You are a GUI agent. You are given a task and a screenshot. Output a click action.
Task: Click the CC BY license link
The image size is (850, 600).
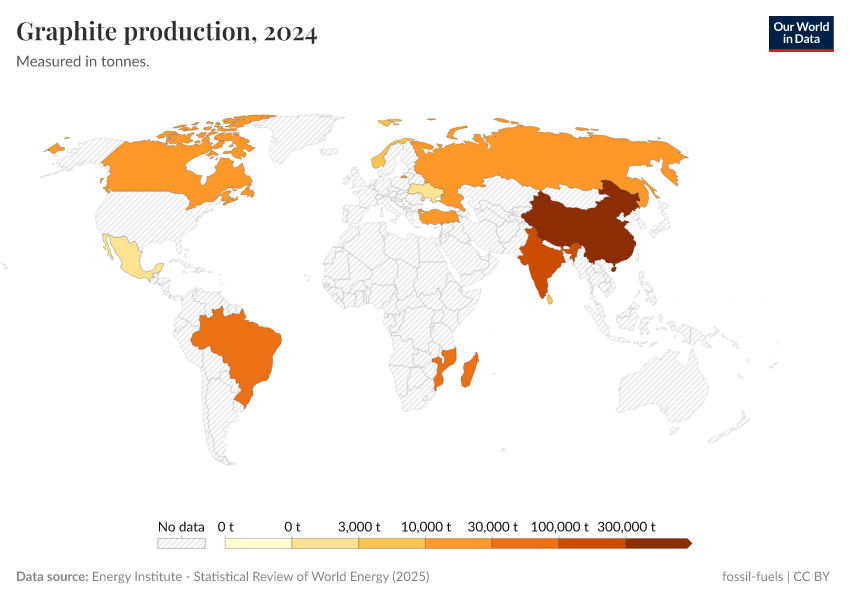(x=812, y=576)
